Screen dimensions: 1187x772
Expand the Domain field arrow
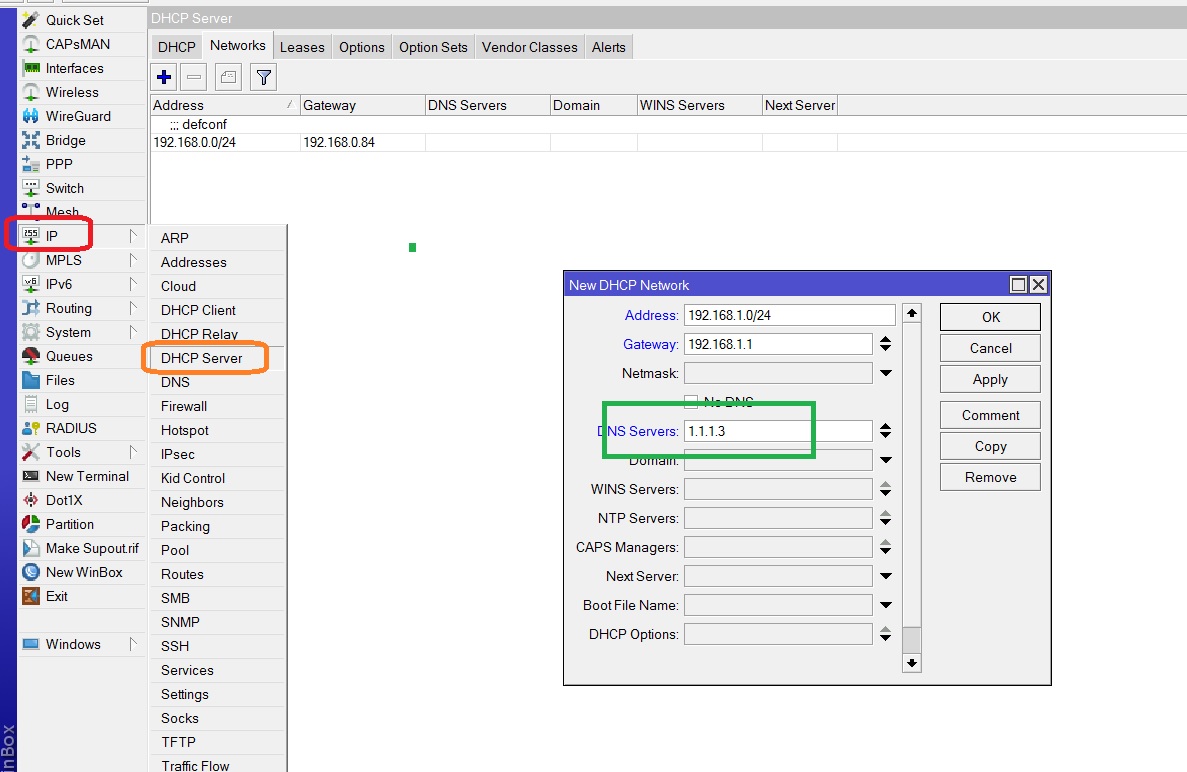[885, 461]
